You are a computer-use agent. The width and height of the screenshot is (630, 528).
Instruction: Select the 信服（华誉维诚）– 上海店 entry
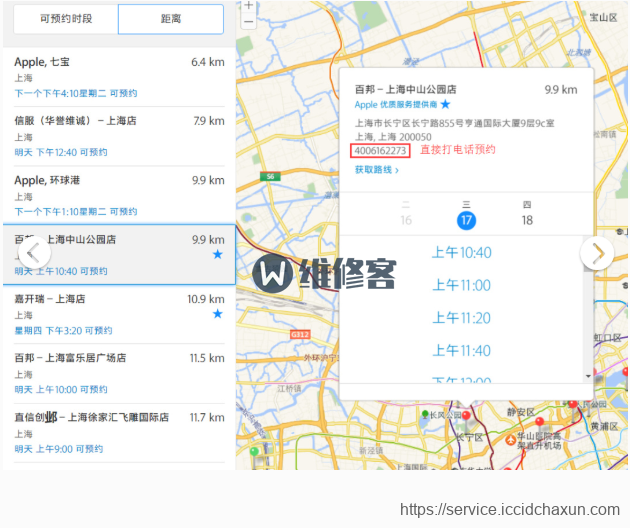119,136
